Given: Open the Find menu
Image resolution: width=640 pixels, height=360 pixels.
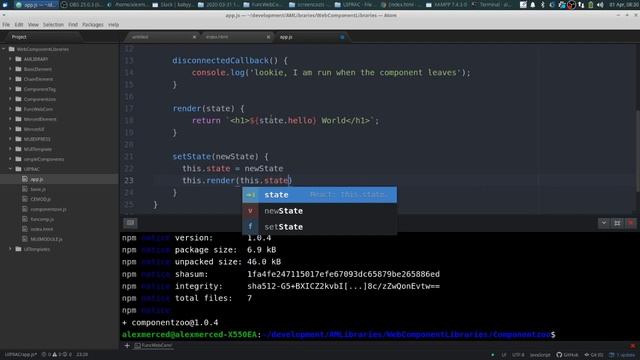Looking at the screenshot, I should (73, 25).
